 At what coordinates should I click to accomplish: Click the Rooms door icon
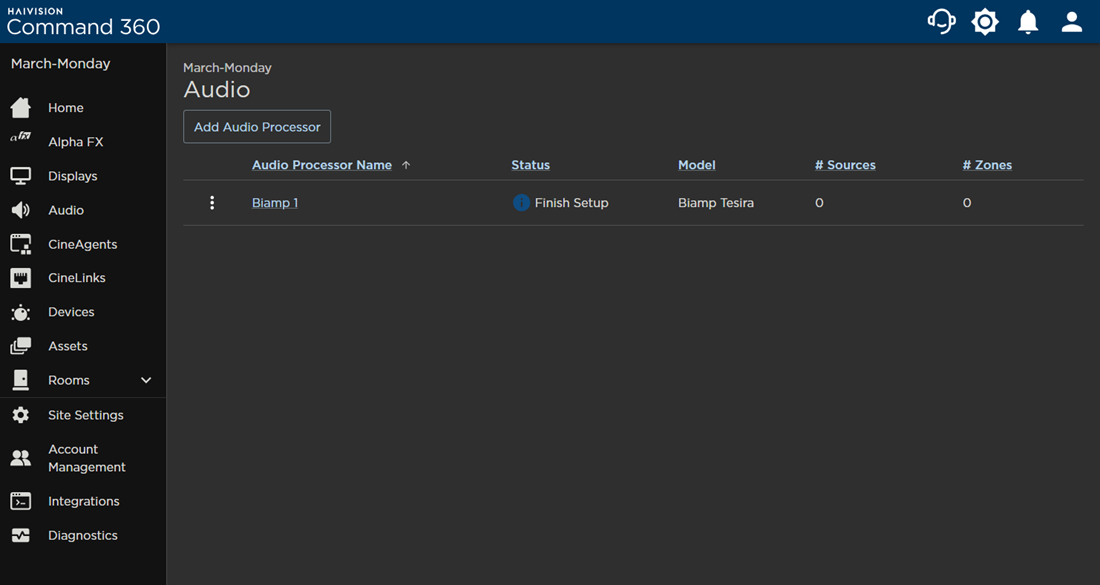(x=20, y=379)
